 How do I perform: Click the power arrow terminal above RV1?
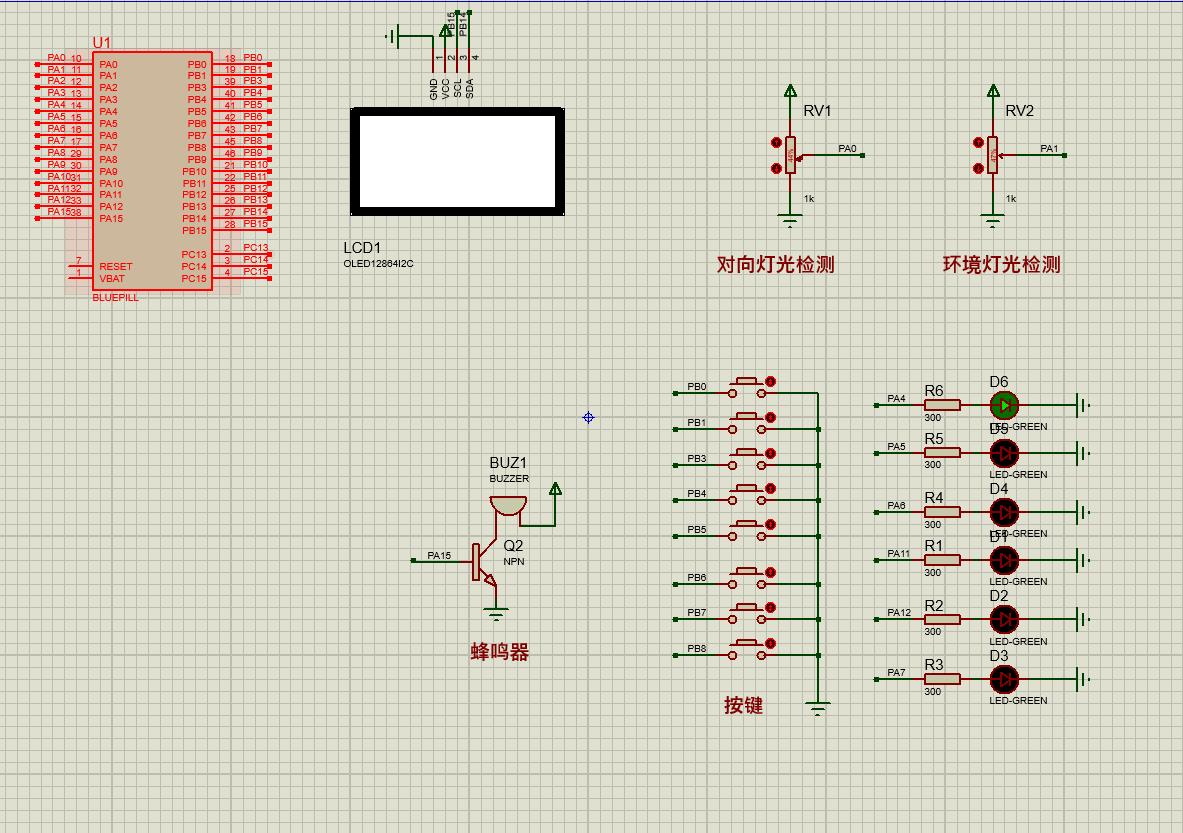coord(790,91)
